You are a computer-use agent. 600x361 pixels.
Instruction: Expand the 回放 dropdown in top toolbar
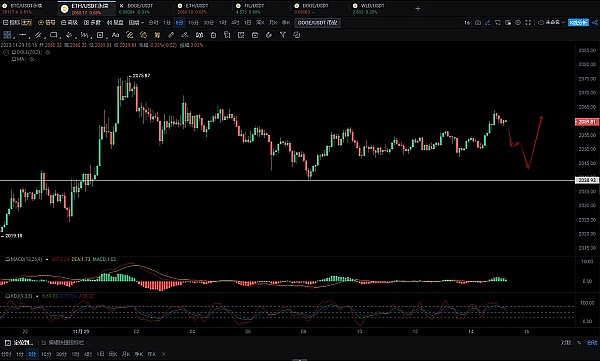[x=136, y=23]
